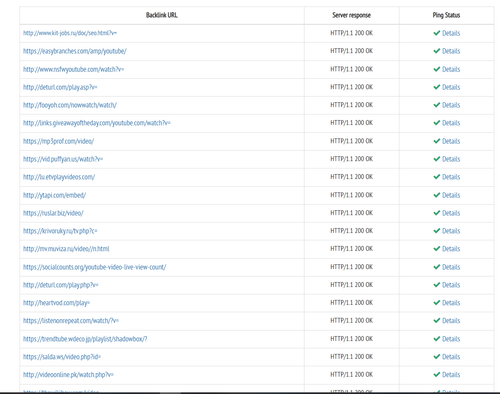Click green checkmark in vid.puffyan.us row
Screen dimensions: 500x394
(x=437, y=159)
